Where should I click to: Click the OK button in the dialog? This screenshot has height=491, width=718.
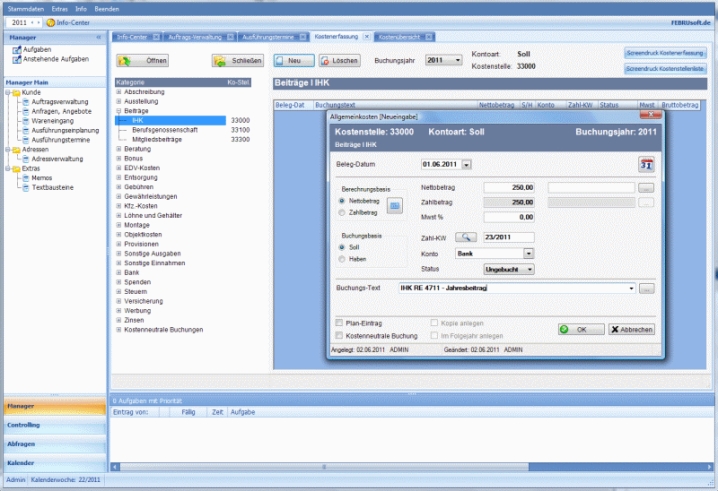pyautogui.click(x=574, y=329)
